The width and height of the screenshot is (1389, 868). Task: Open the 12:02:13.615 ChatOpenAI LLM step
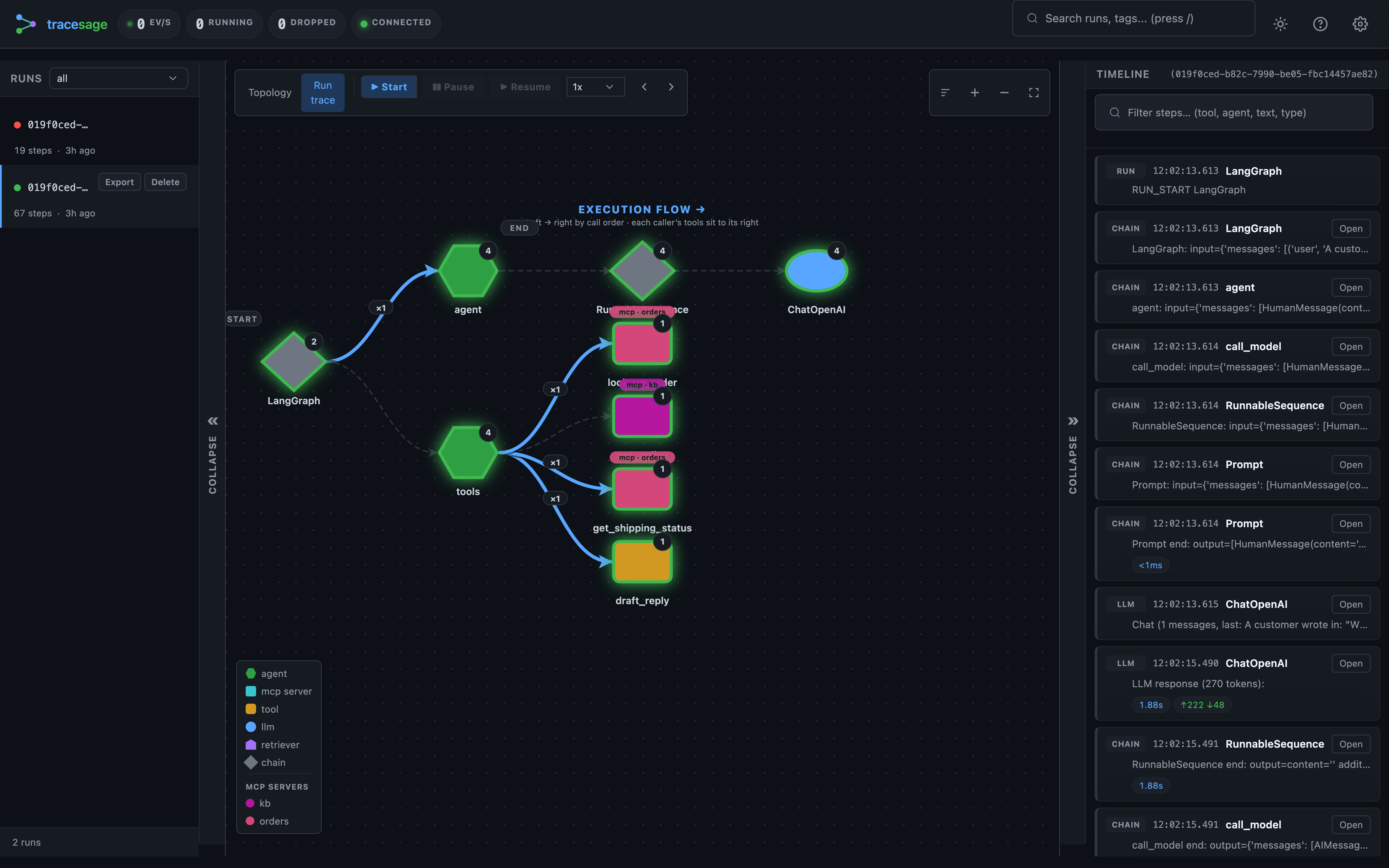click(1351, 604)
